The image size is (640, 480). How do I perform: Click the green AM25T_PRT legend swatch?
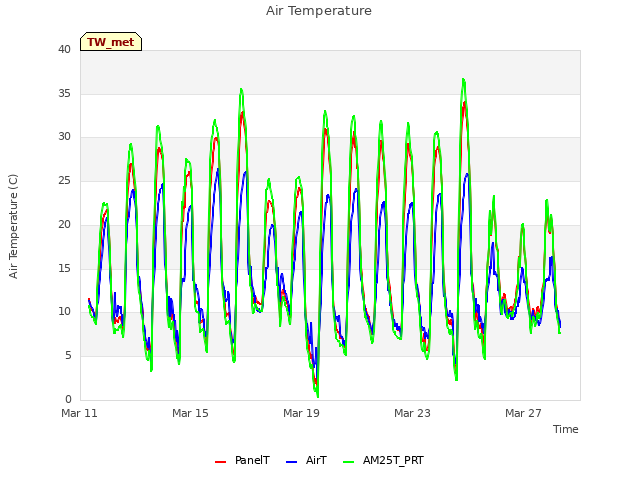(x=348, y=462)
